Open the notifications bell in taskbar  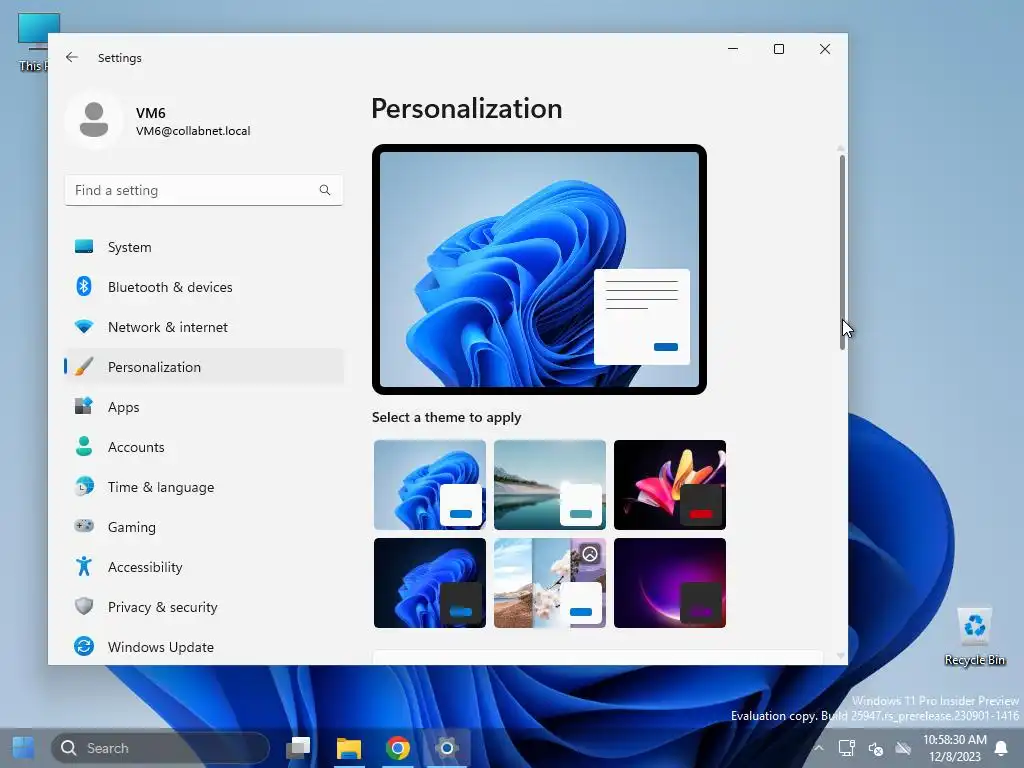point(1000,748)
